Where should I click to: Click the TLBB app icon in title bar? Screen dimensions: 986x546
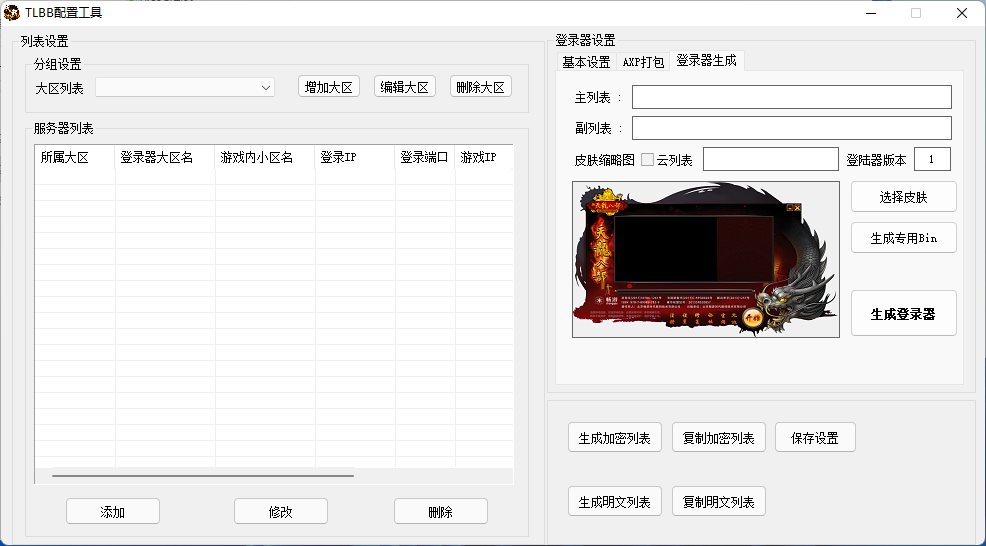[12, 13]
